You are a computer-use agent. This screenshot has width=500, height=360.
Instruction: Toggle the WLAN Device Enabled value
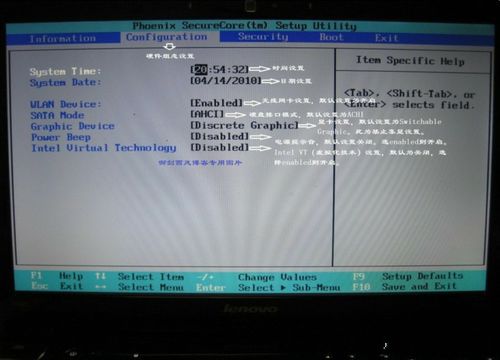tap(217, 103)
